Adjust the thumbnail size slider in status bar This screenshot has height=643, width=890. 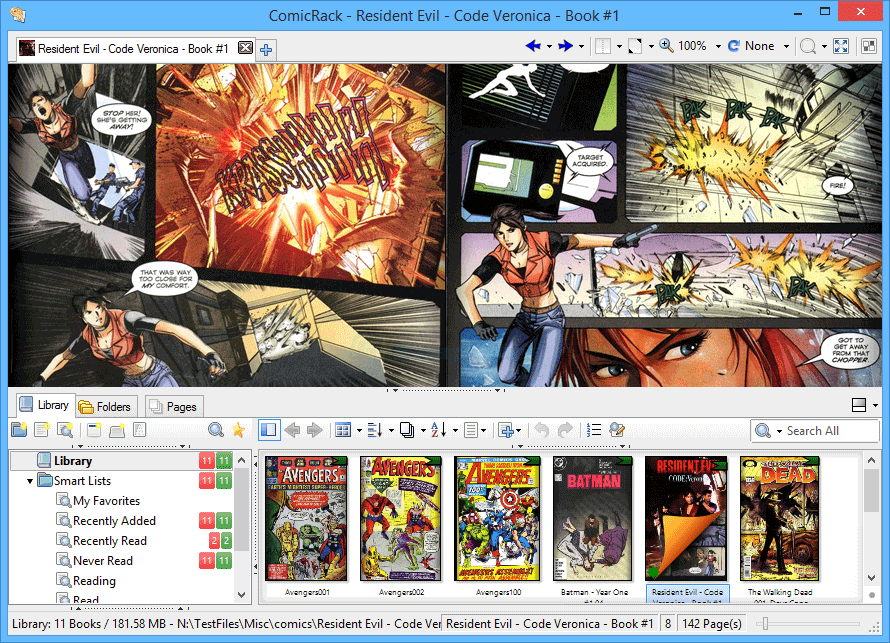pyautogui.click(x=765, y=624)
